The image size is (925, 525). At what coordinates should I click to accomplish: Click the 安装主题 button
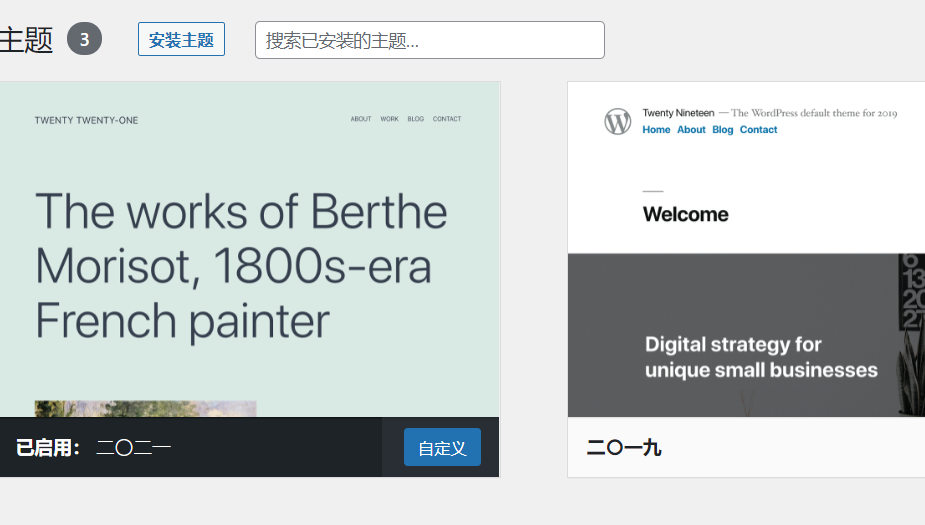coord(181,40)
